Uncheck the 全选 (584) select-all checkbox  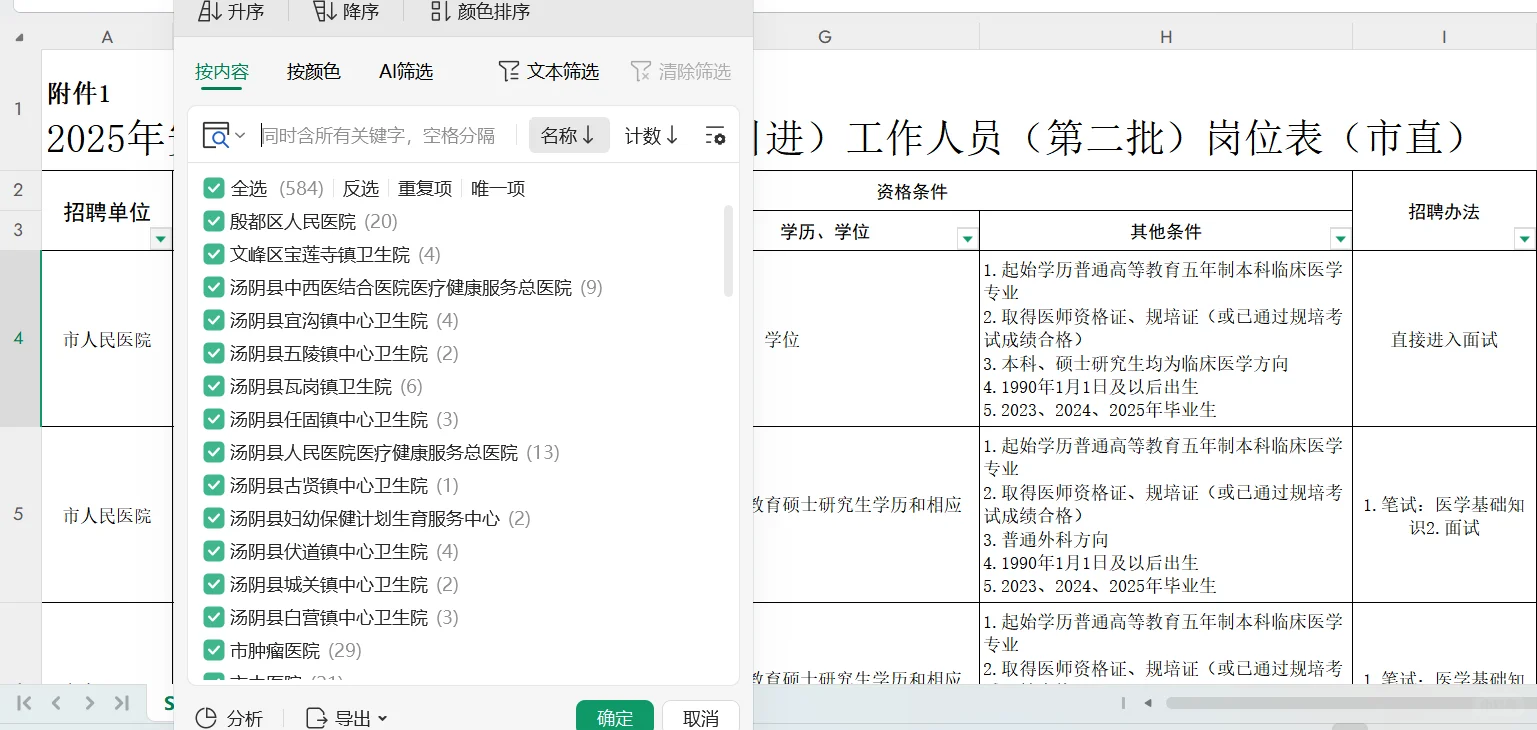click(213, 188)
